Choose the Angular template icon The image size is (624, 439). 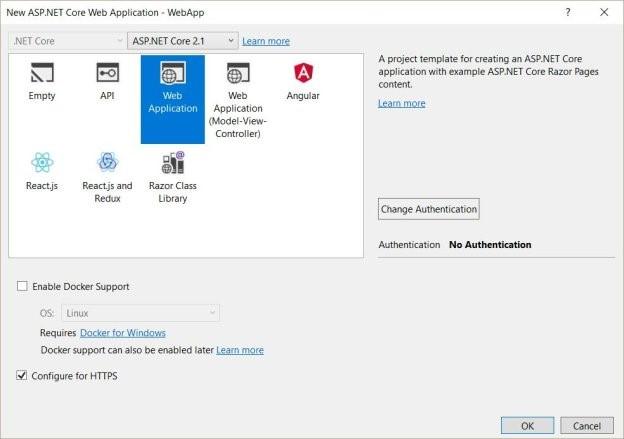[x=303, y=72]
